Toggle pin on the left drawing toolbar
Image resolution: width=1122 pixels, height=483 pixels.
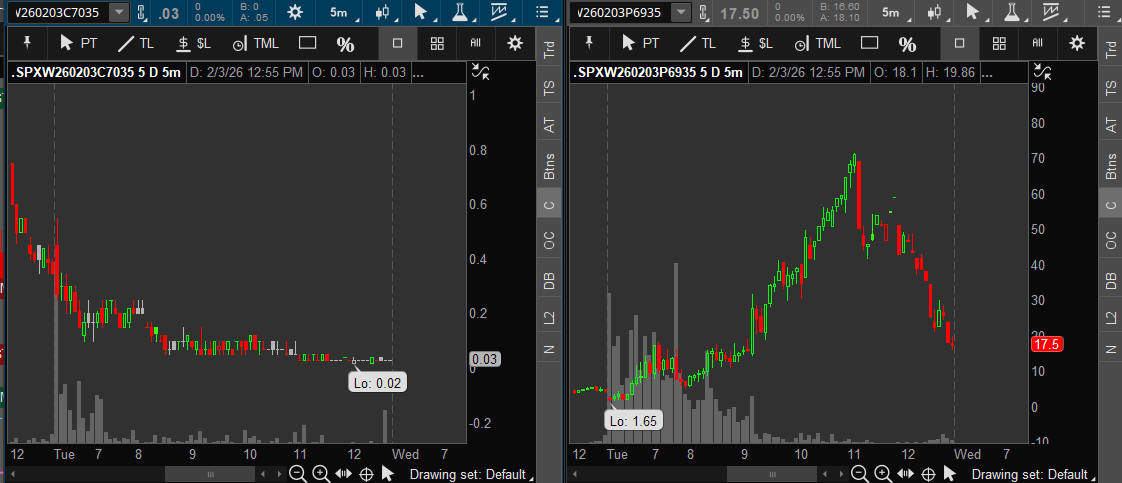click(28, 44)
